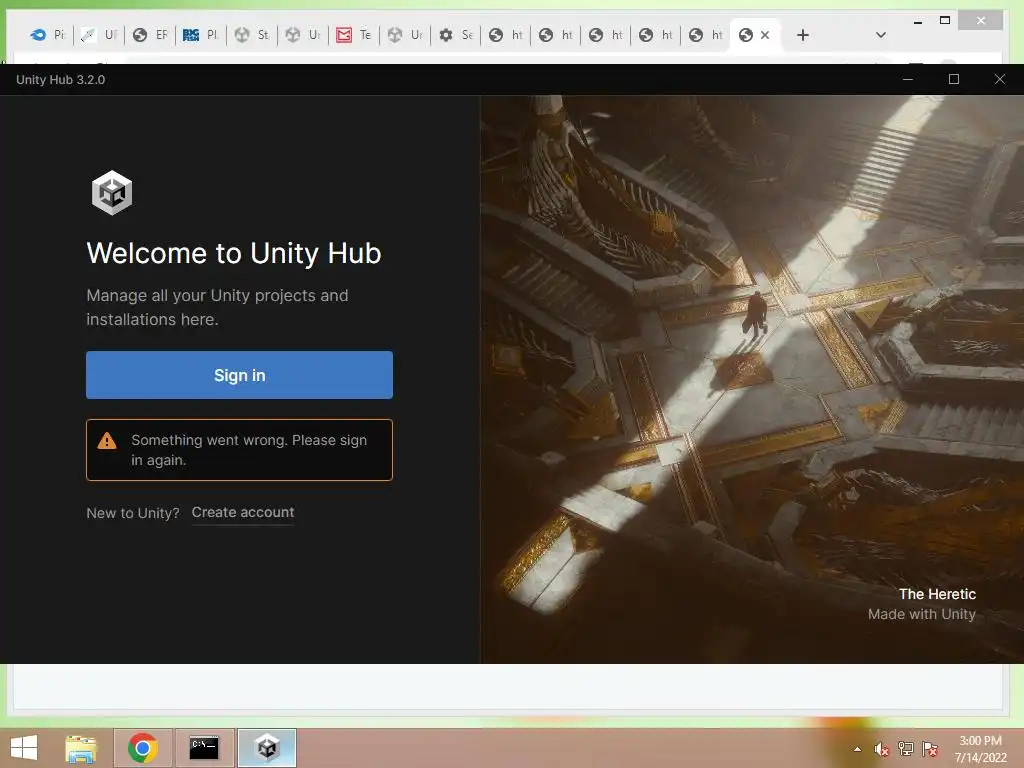Viewport: 1024px width, 768px height.
Task: Click The Heretic artwork image
Action: [752, 379]
